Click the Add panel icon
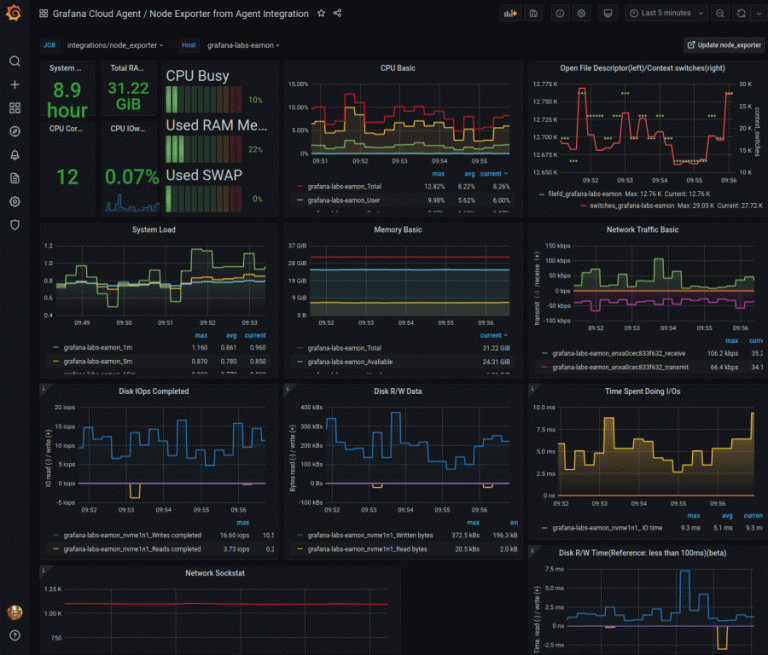This screenshot has width=768, height=655. coord(511,13)
